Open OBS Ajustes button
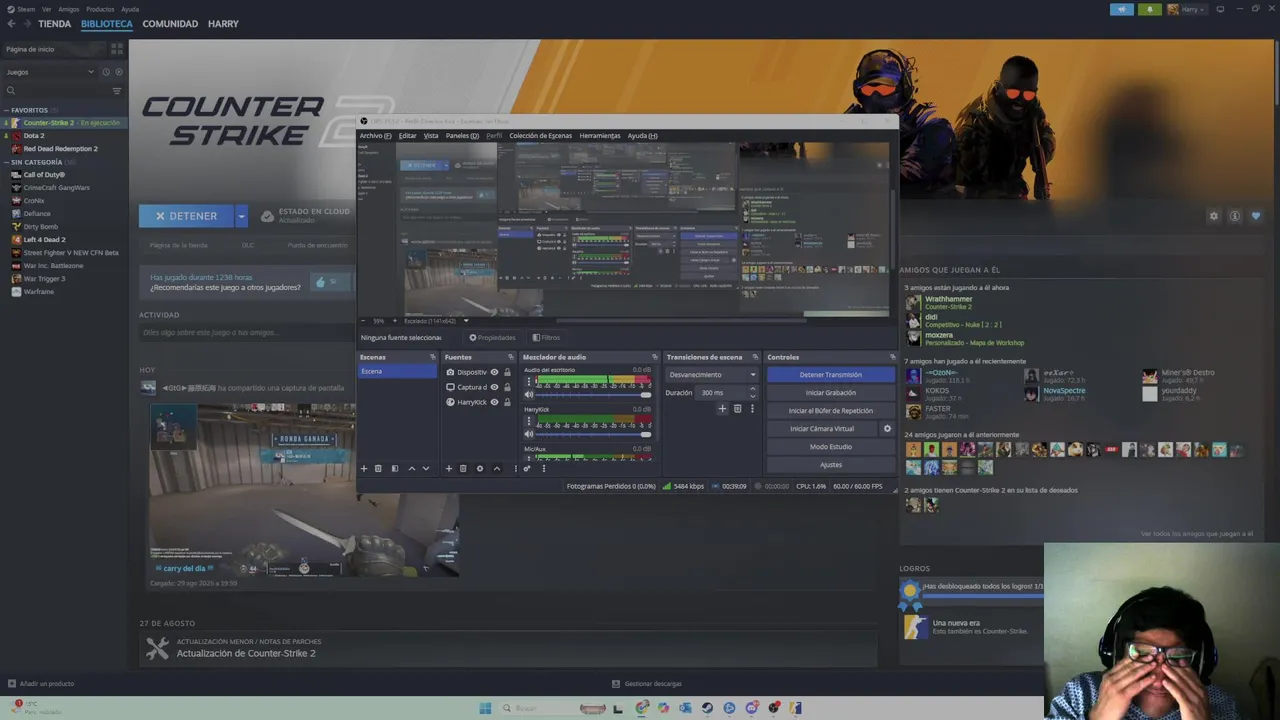Screen dimensions: 1280x720 [x=831, y=465]
